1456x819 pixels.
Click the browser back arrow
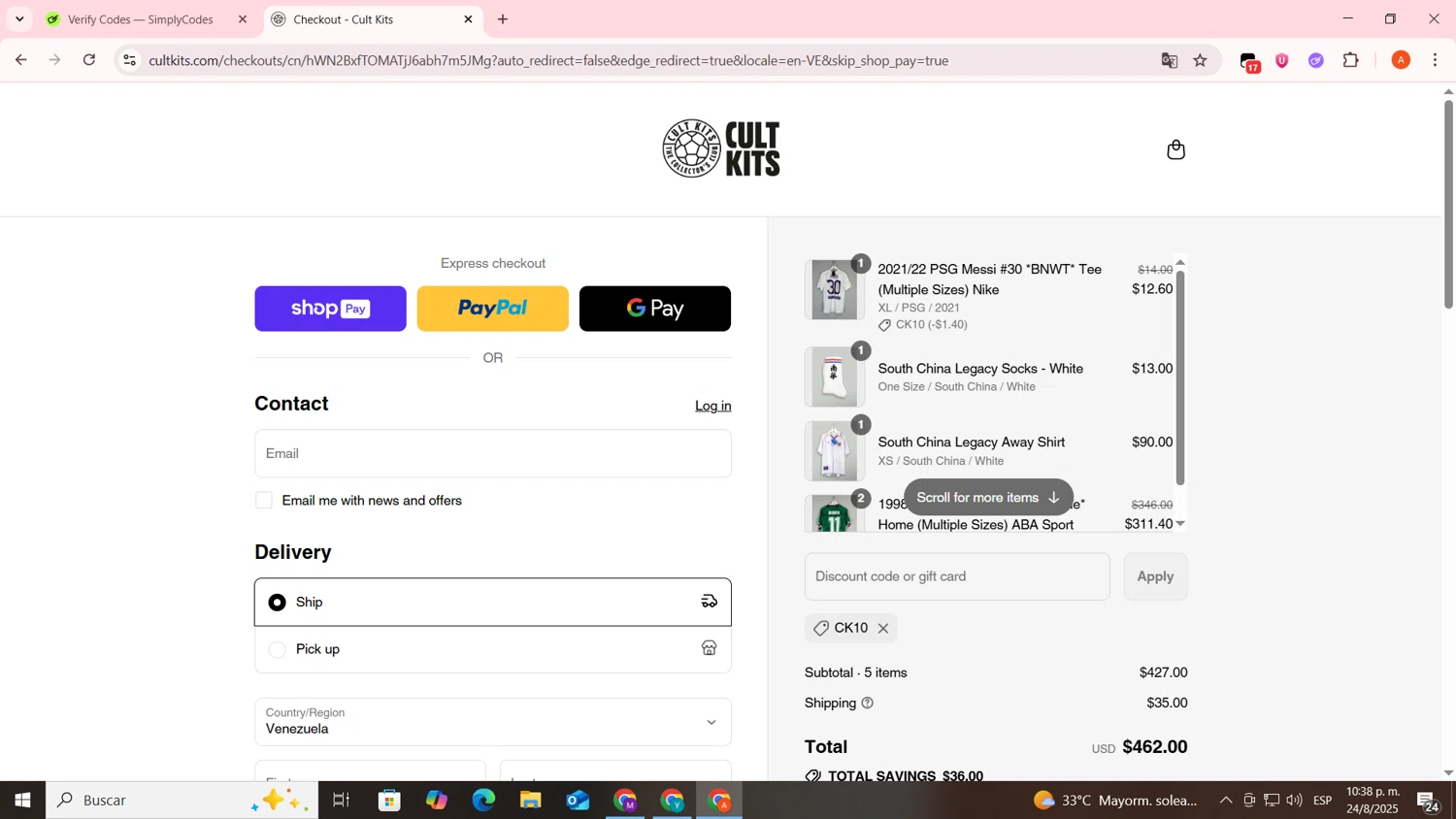point(20,60)
